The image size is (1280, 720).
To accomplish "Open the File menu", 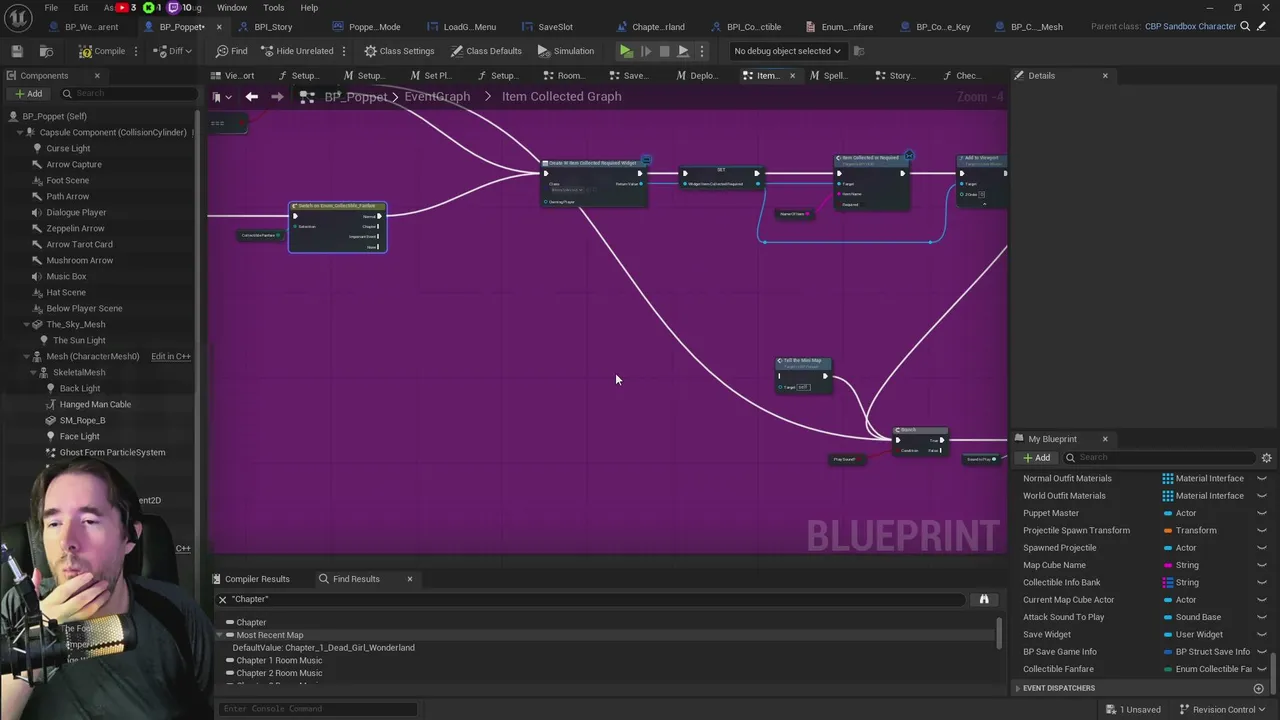I will point(51,8).
